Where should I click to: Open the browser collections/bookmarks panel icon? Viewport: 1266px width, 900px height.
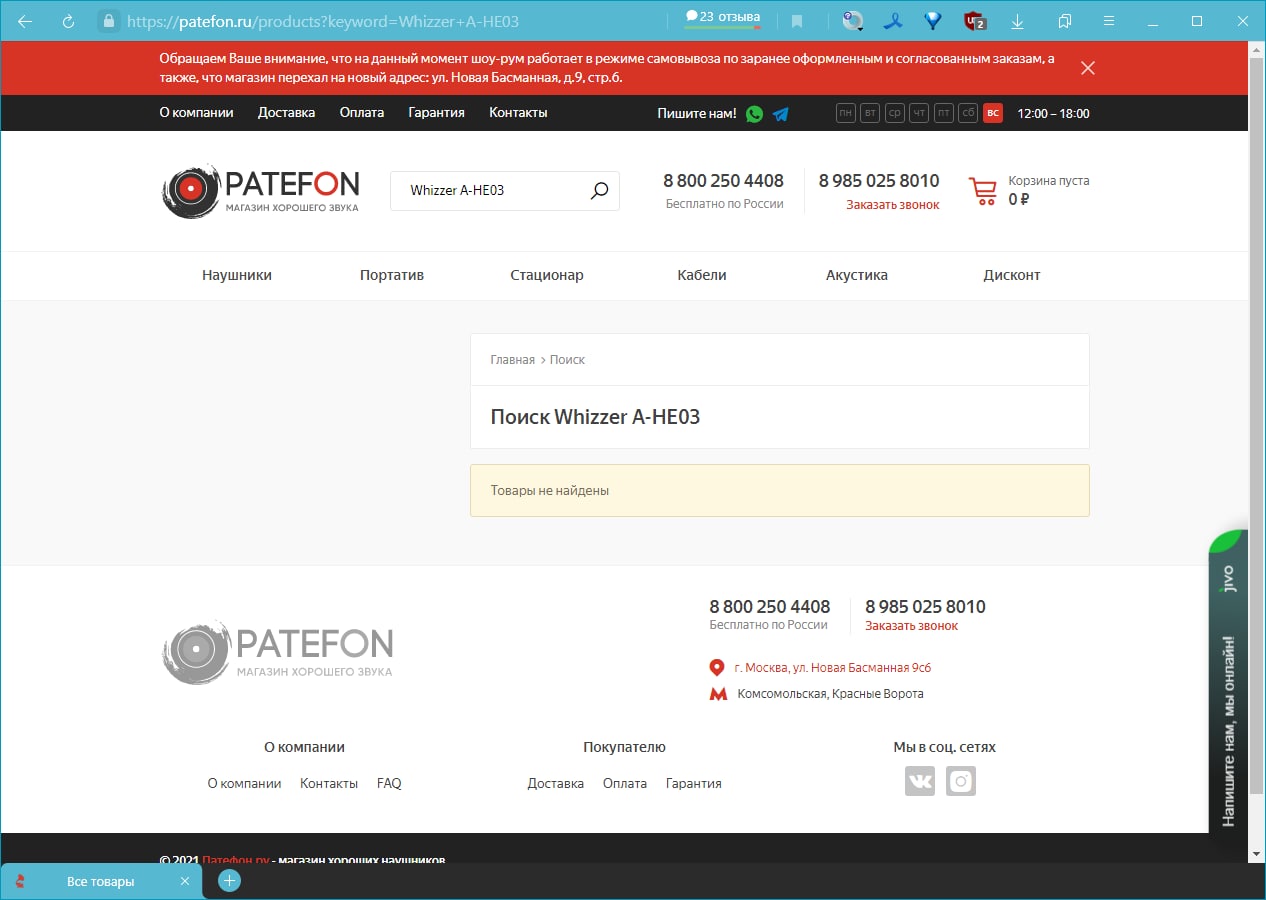point(1065,21)
